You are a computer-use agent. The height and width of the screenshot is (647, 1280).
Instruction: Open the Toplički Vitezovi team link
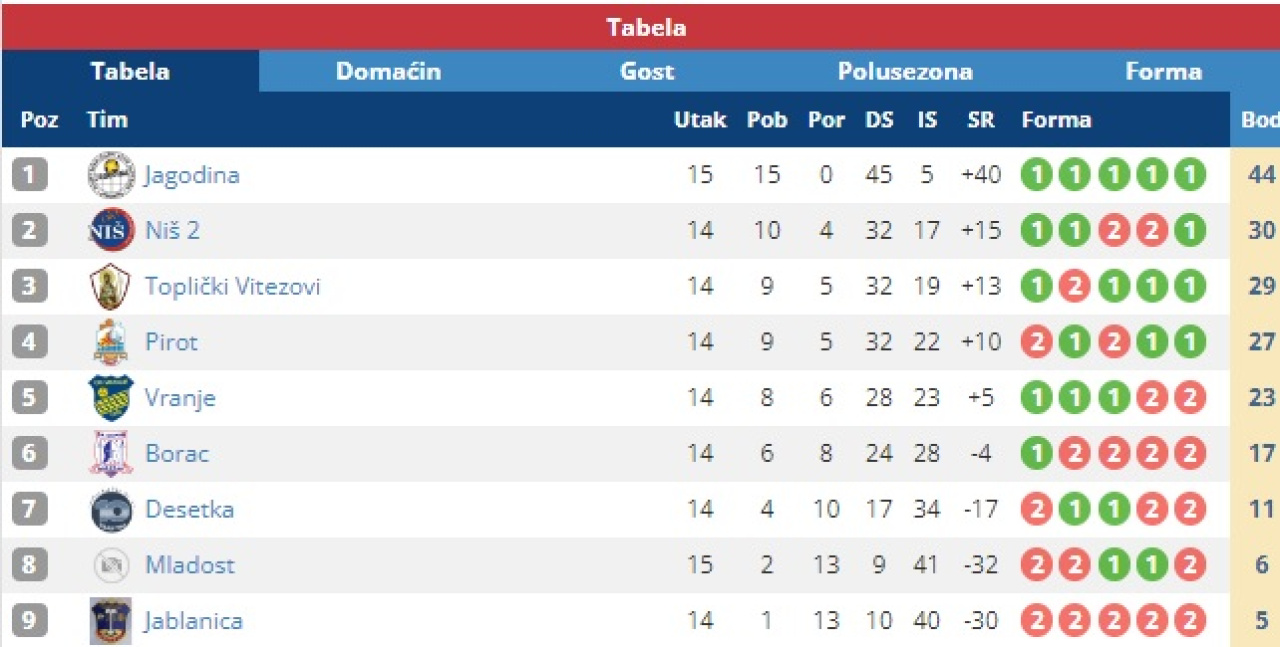click(233, 287)
